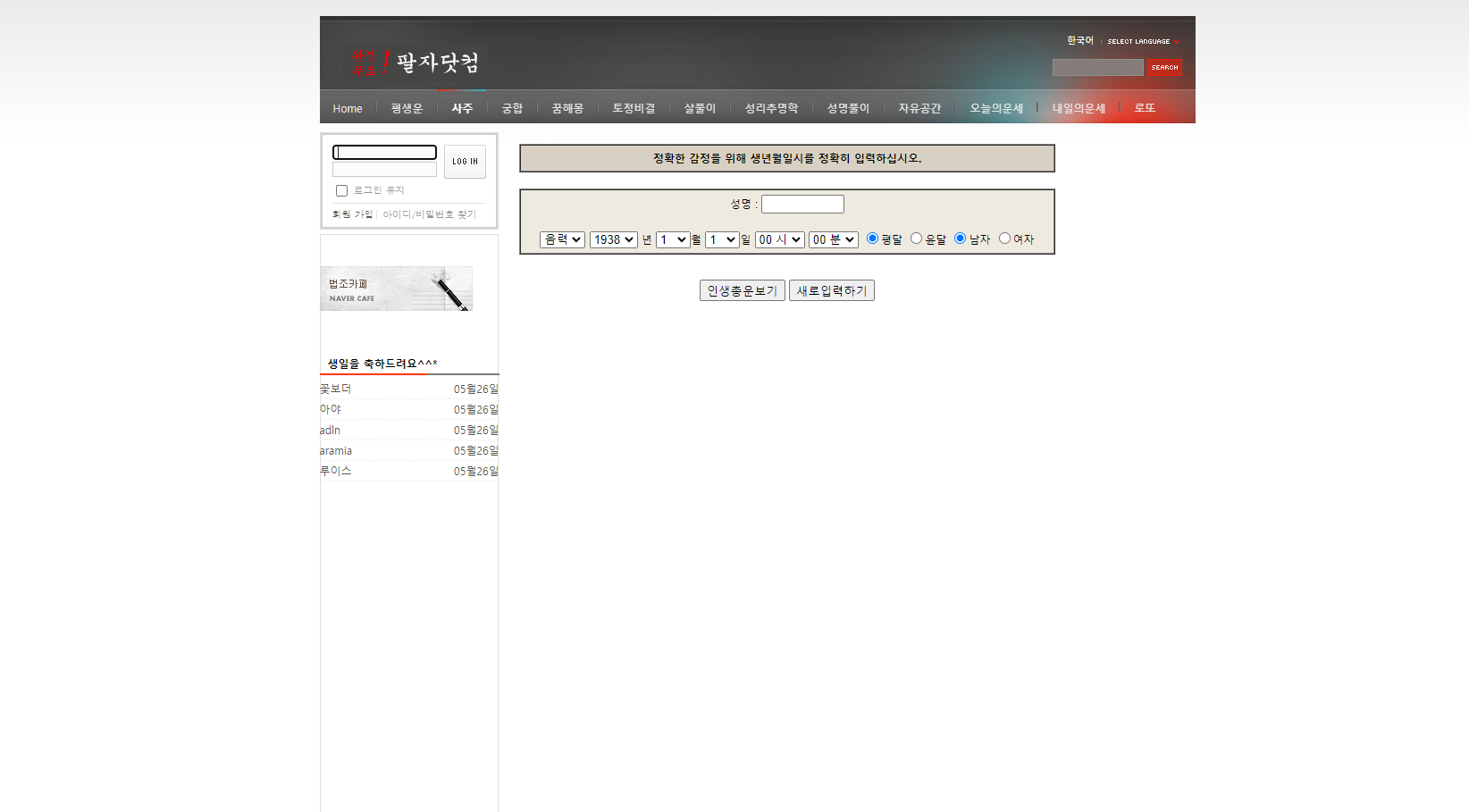Open the 로또 menu item

1145,108
